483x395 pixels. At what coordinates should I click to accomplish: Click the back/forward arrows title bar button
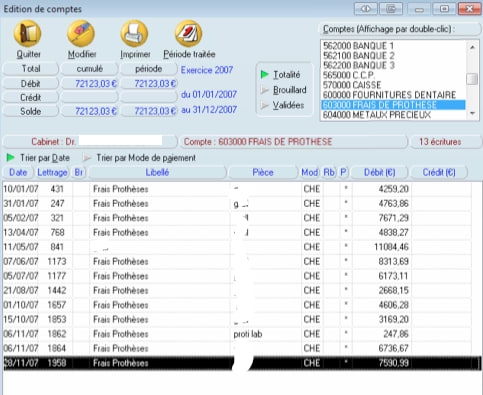(365, 9)
